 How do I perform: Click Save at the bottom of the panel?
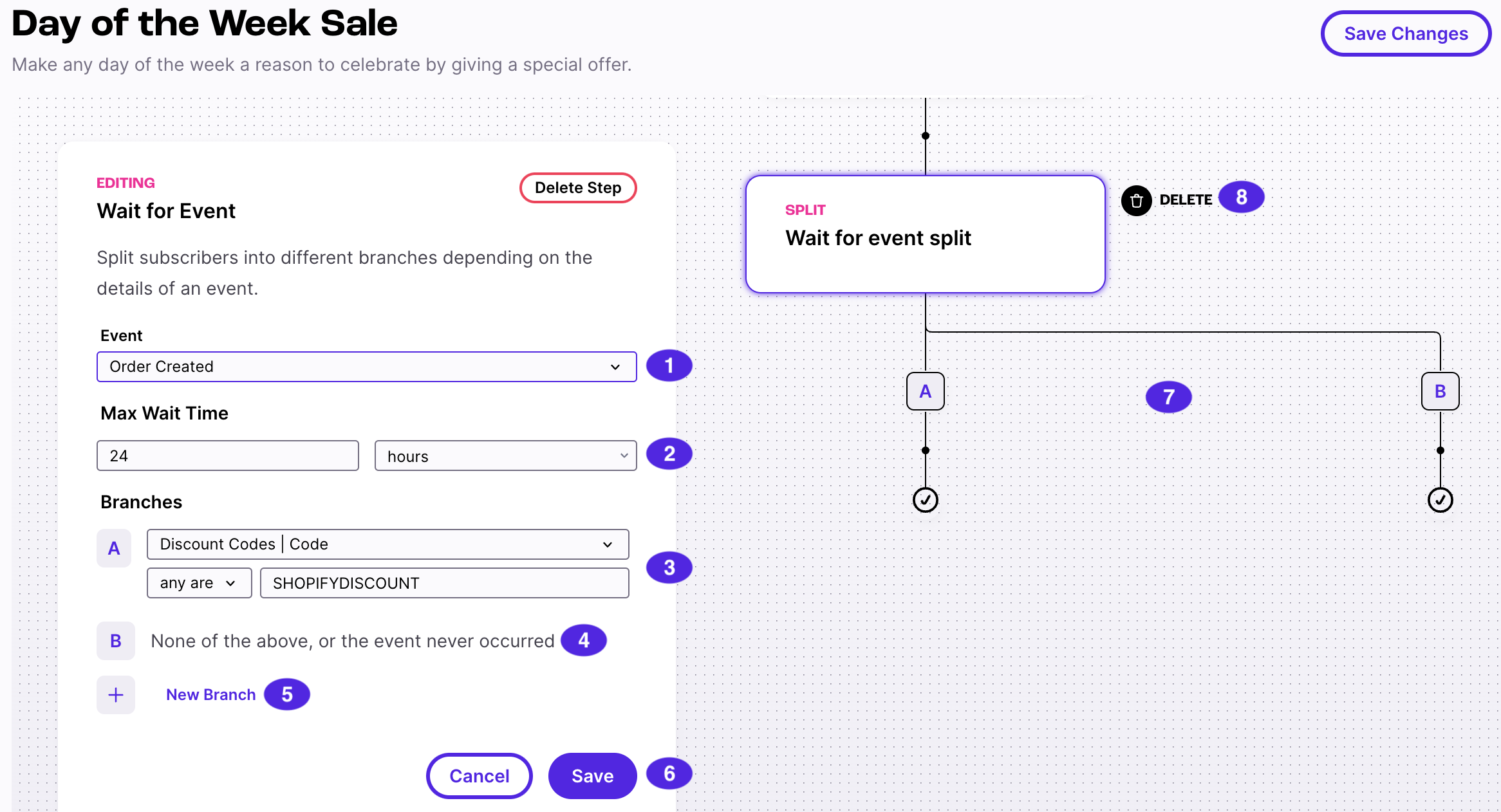pyautogui.click(x=592, y=775)
